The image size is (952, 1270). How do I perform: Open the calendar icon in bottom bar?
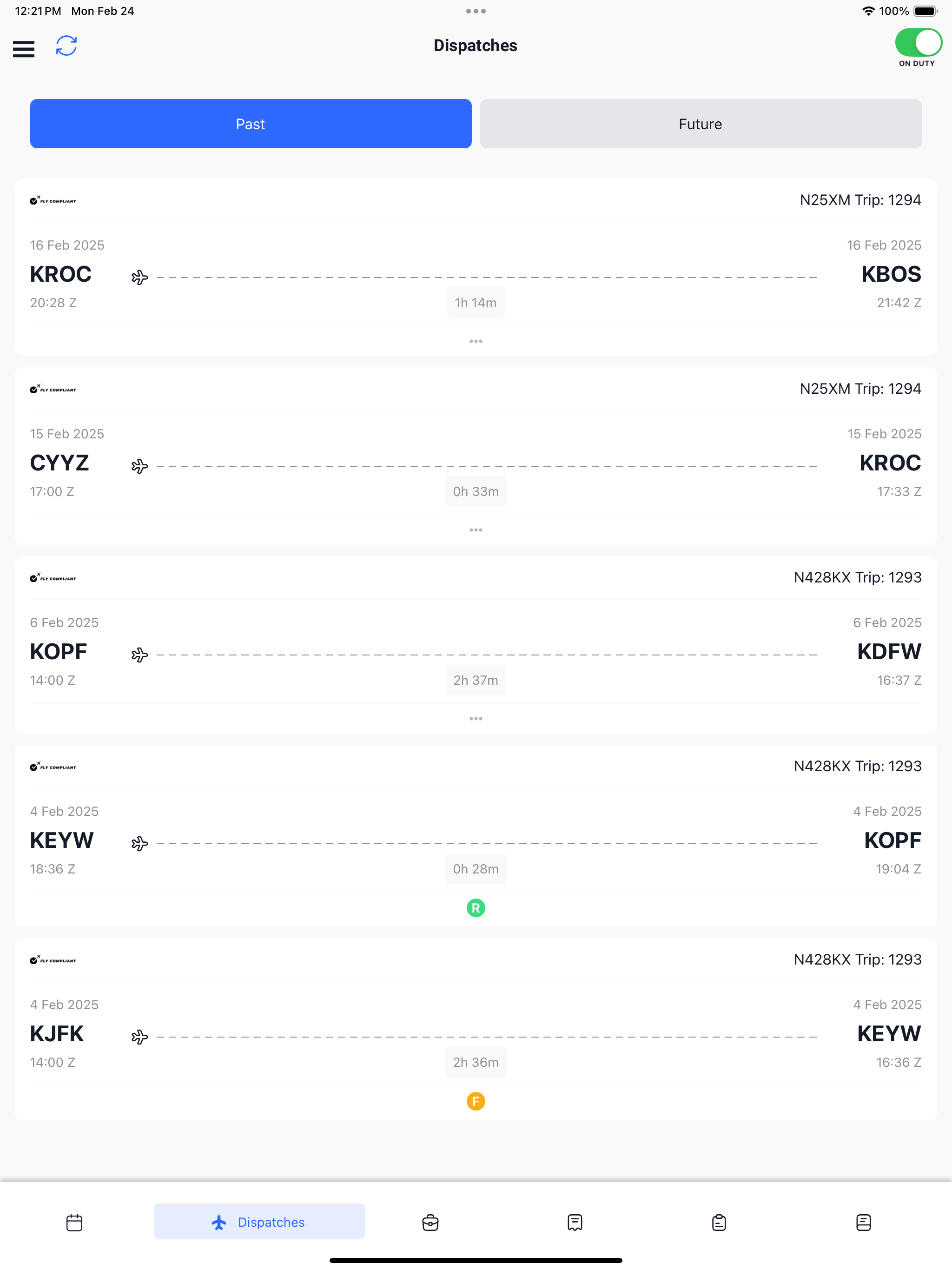[75, 1222]
